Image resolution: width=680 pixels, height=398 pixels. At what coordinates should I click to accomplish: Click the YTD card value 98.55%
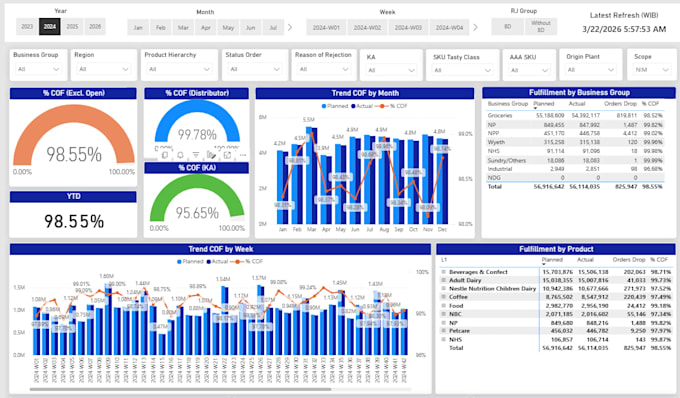pos(74,222)
